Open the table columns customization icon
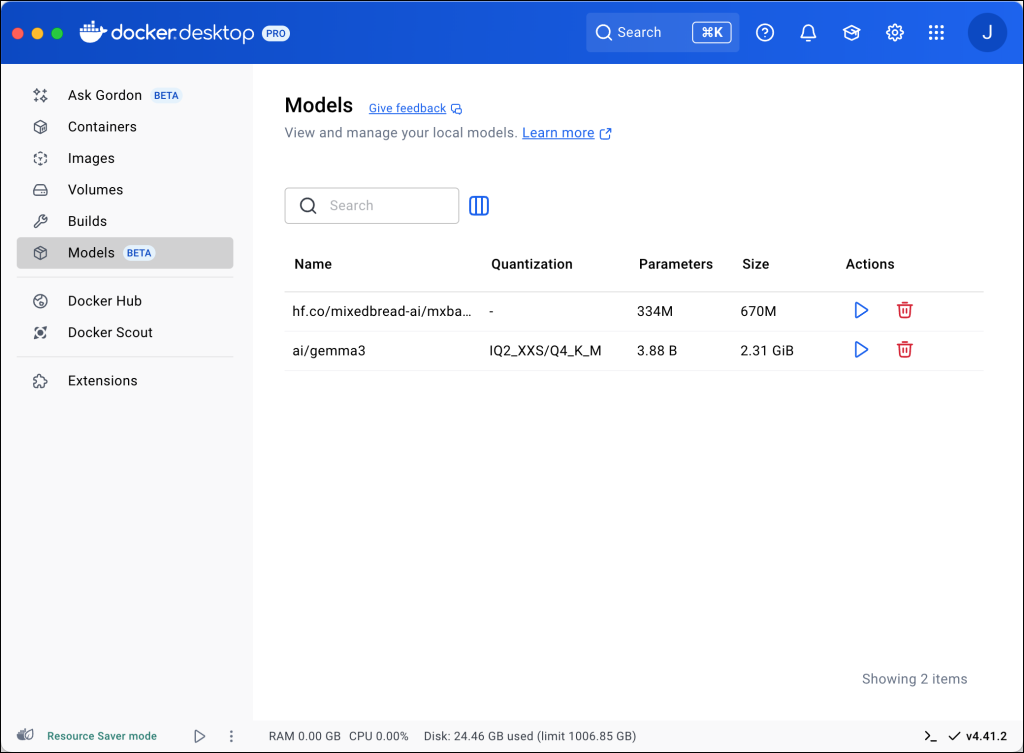Viewport: 1024px width, 753px height. tap(479, 206)
